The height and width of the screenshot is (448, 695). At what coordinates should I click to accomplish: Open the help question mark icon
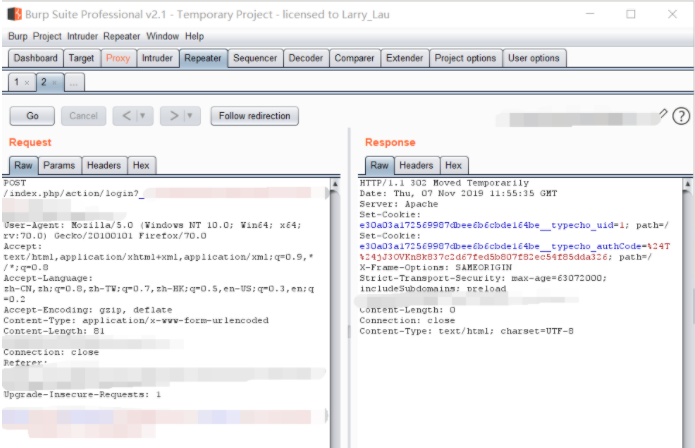click(x=681, y=116)
